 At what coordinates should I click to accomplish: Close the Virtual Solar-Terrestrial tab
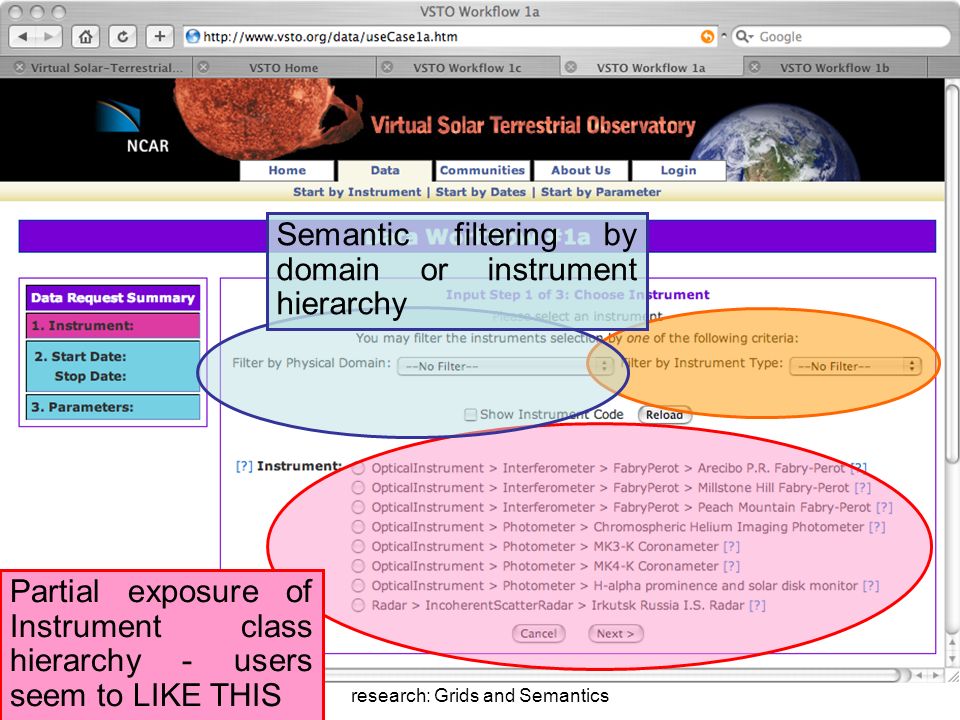click(20, 67)
